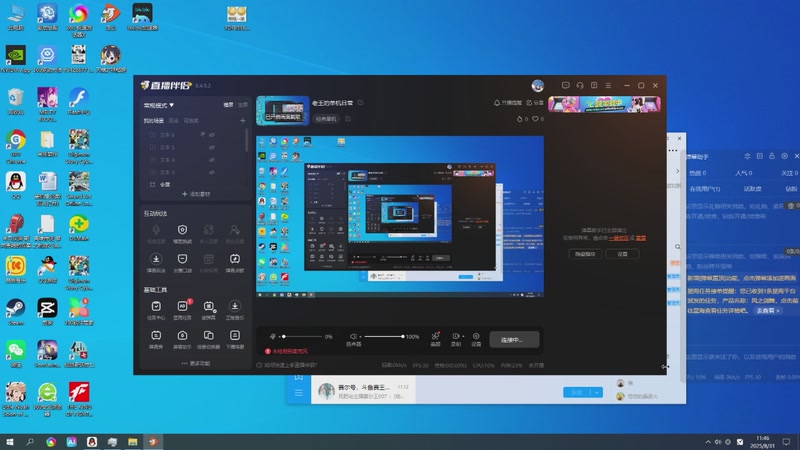
Task: Click the scene source list scrollbar
Action: [247, 140]
